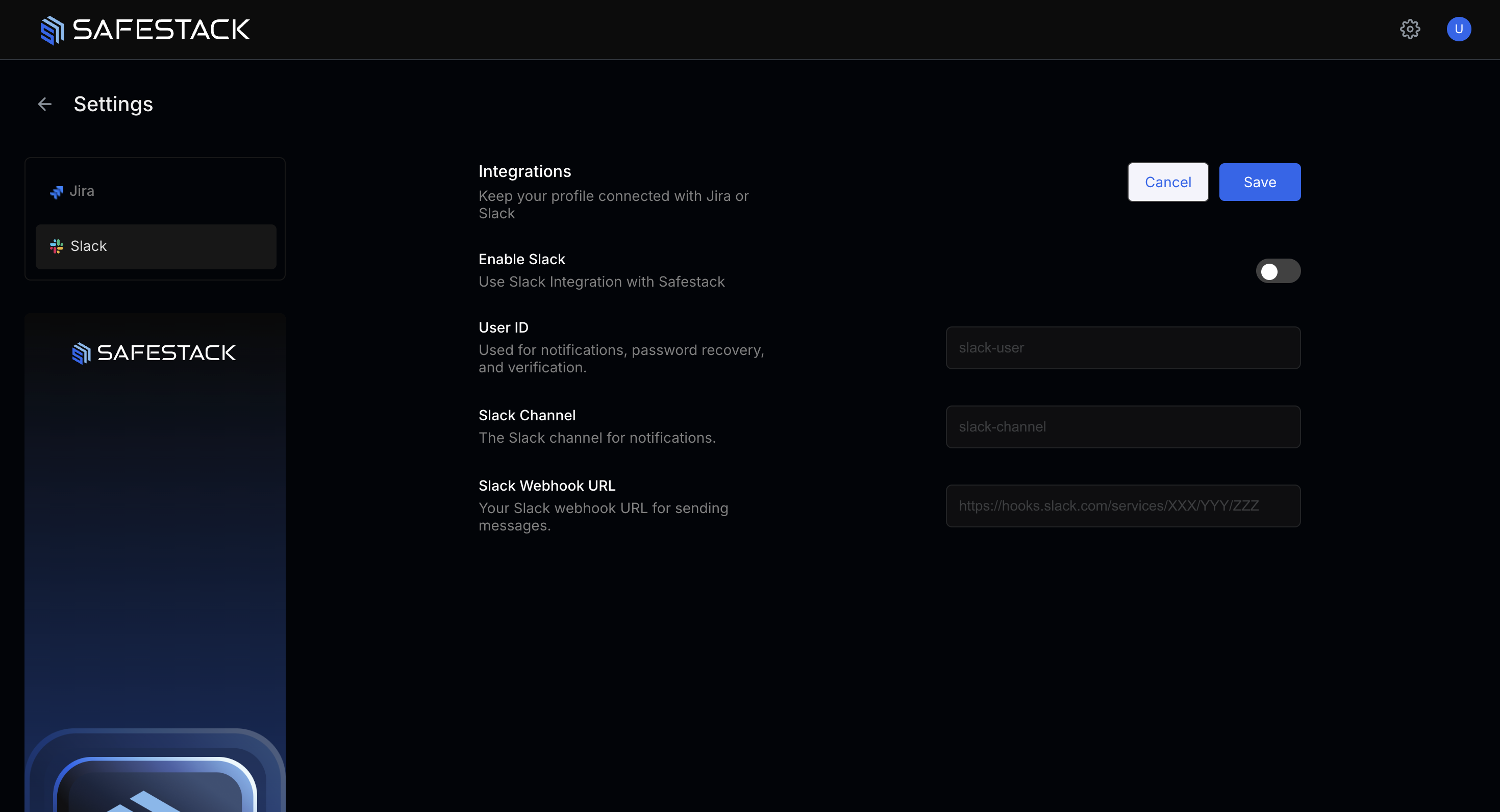
Task: Click the Safestack logo in sidebar card
Action: pyautogui.click(x=154, y=353)
